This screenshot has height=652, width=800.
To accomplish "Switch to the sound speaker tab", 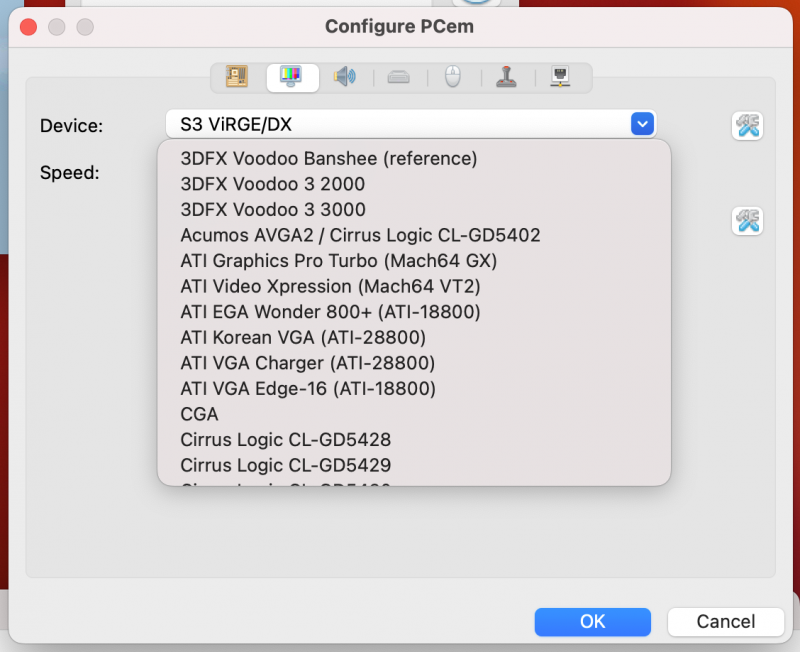I will coord(345,77).
